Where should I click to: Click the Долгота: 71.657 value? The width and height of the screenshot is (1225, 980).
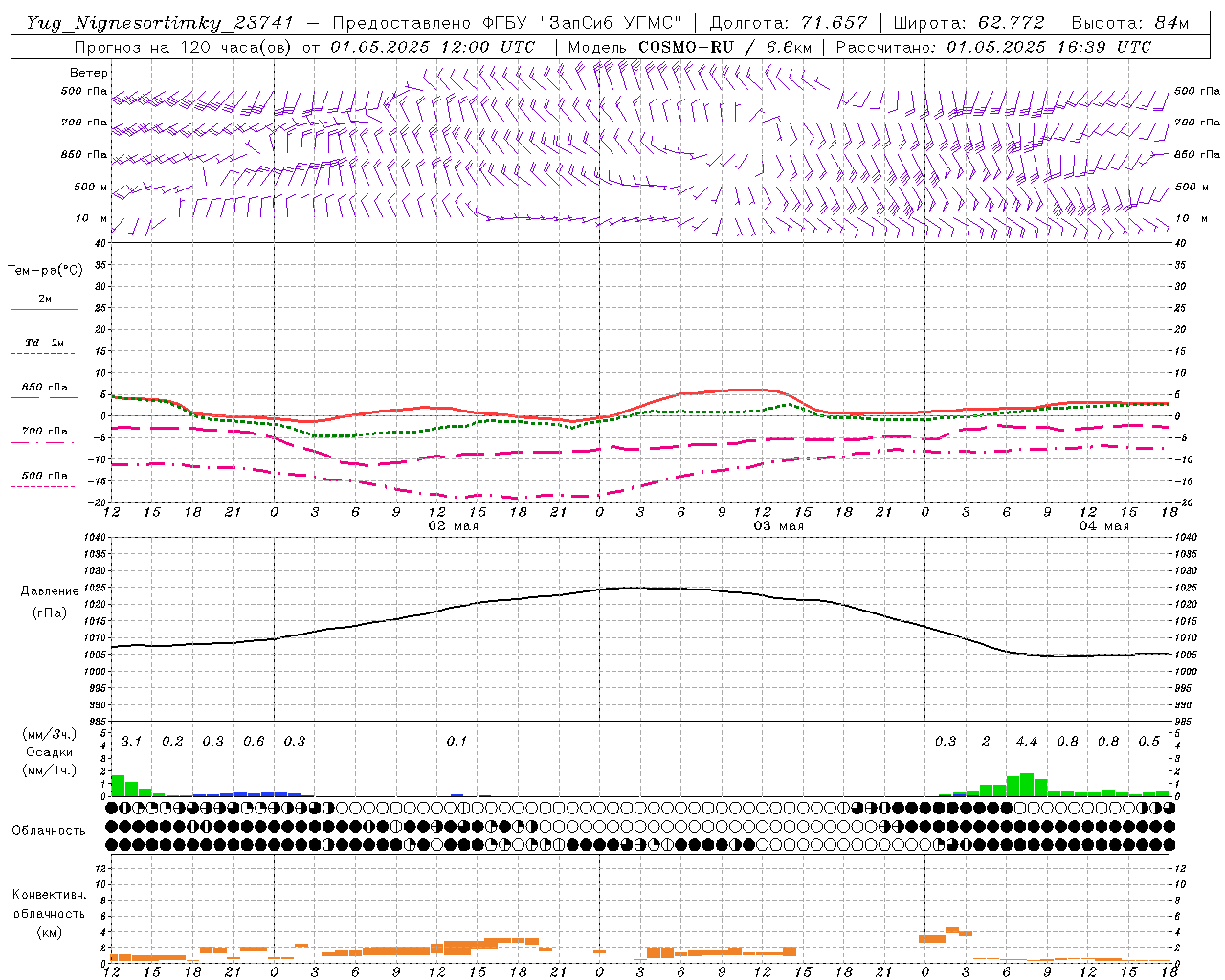tap(789, 23)
